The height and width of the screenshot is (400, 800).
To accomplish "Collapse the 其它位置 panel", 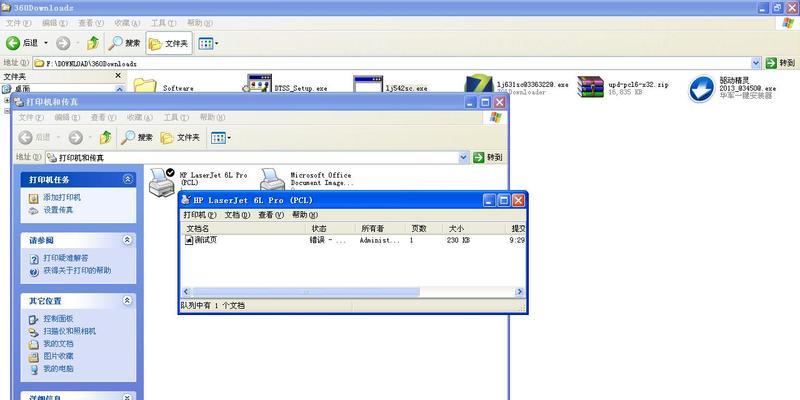I will pos(128,301).
